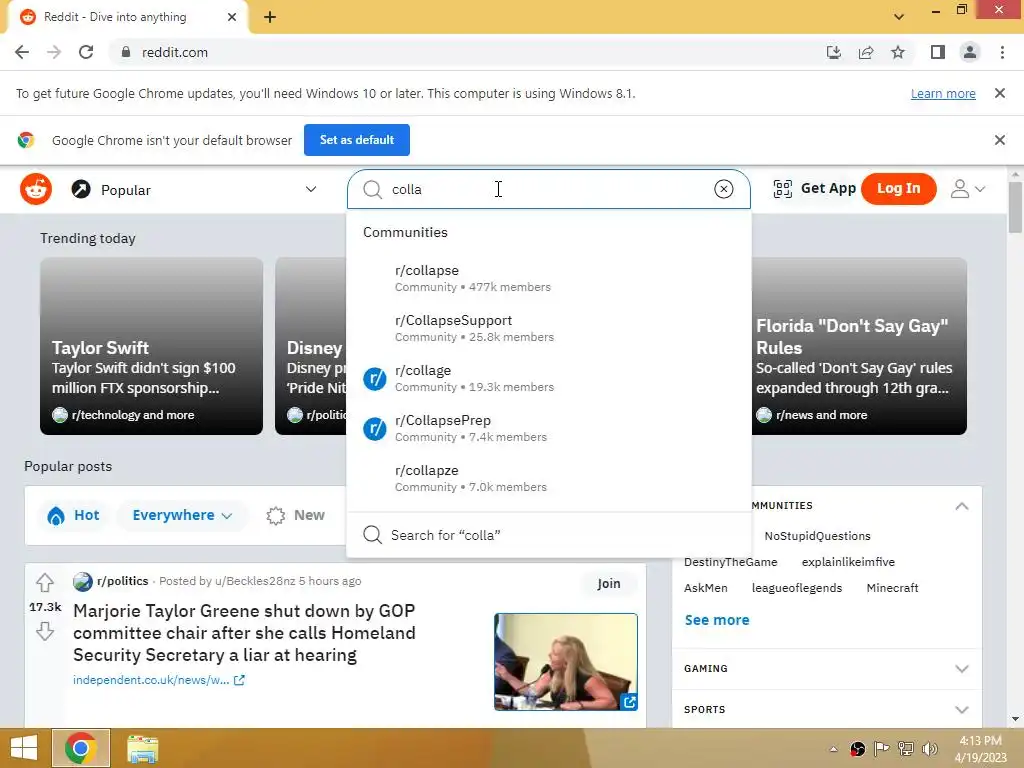
Task: Open a new tab with plus button
Action: coord(270,17)
